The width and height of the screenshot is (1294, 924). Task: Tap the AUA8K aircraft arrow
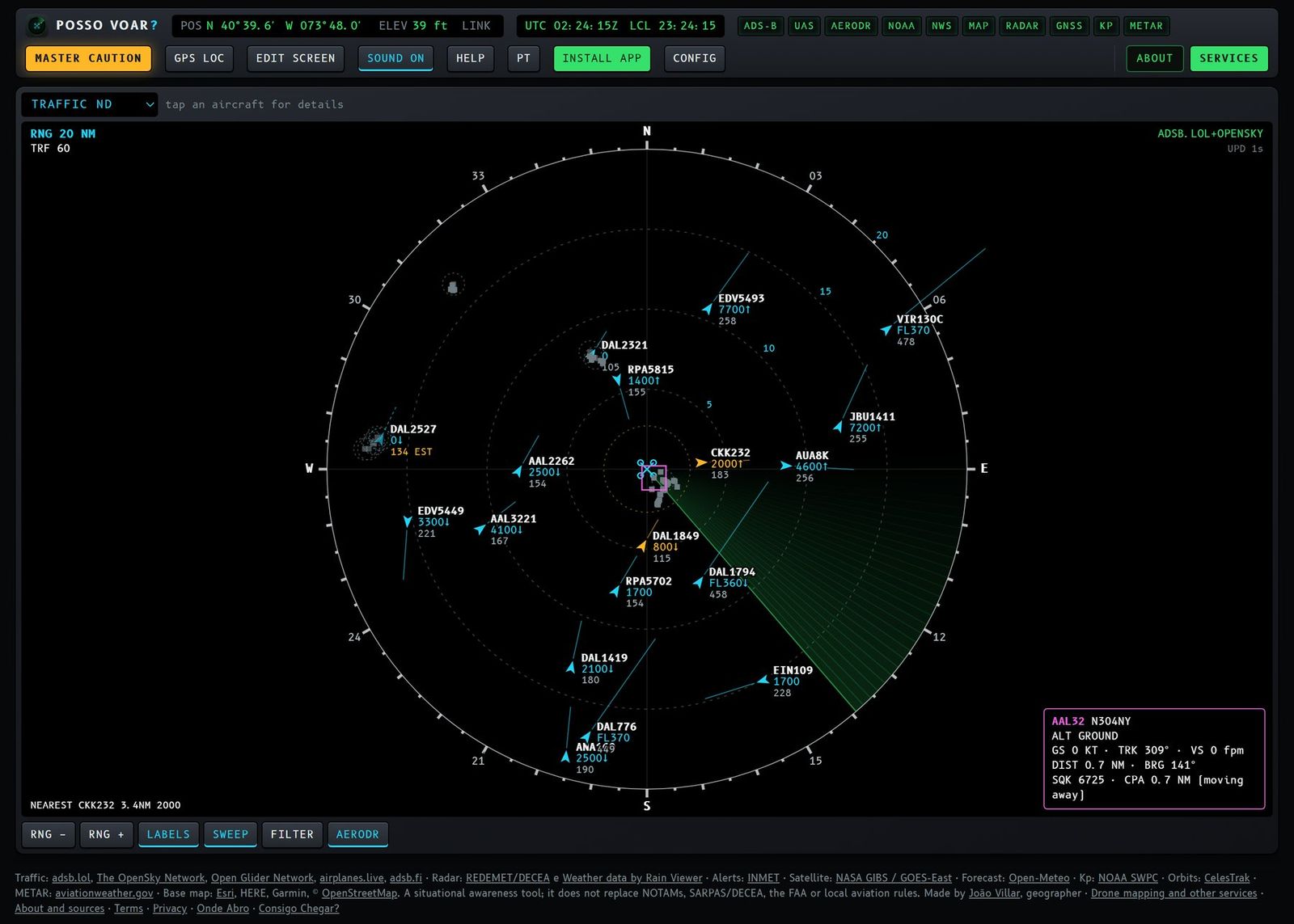point(785,466)
